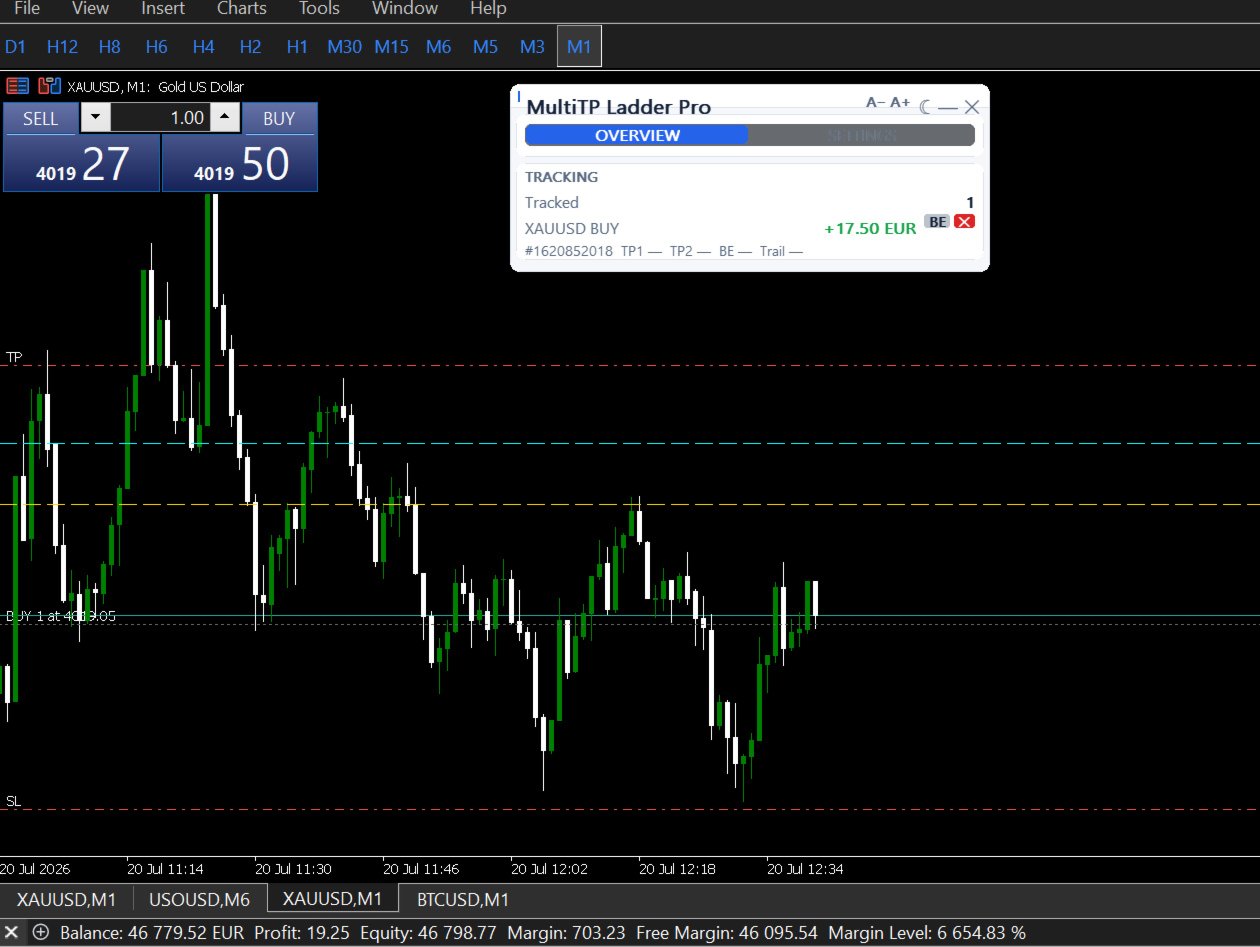Select the volume field showing 1.00

pyautogui.click(x=161, y=118)
